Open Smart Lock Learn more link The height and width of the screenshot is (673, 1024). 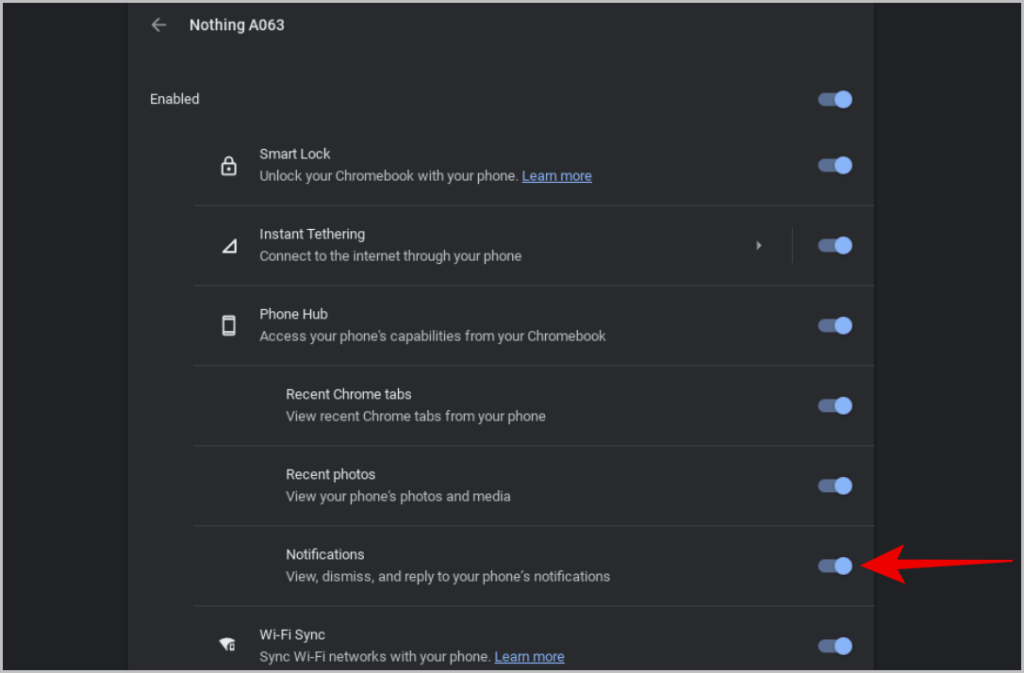tap(556, 176)
